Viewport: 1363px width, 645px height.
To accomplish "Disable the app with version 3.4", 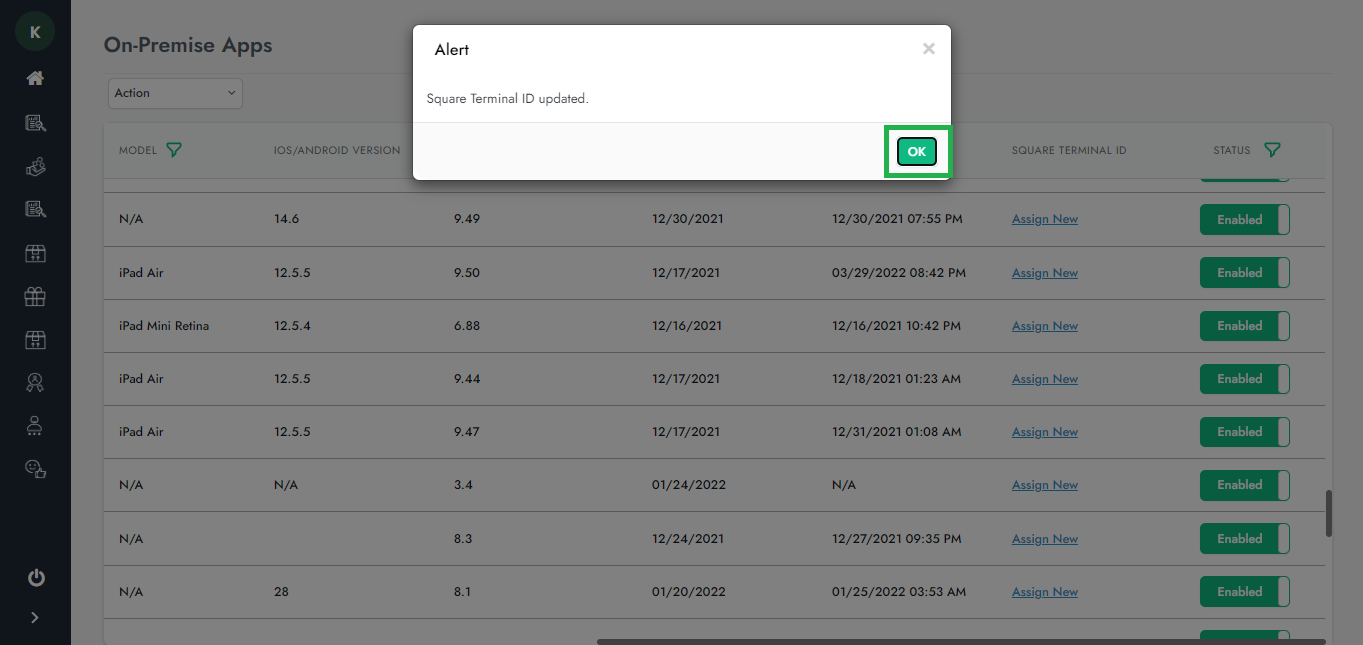I will pos(1244,485).
